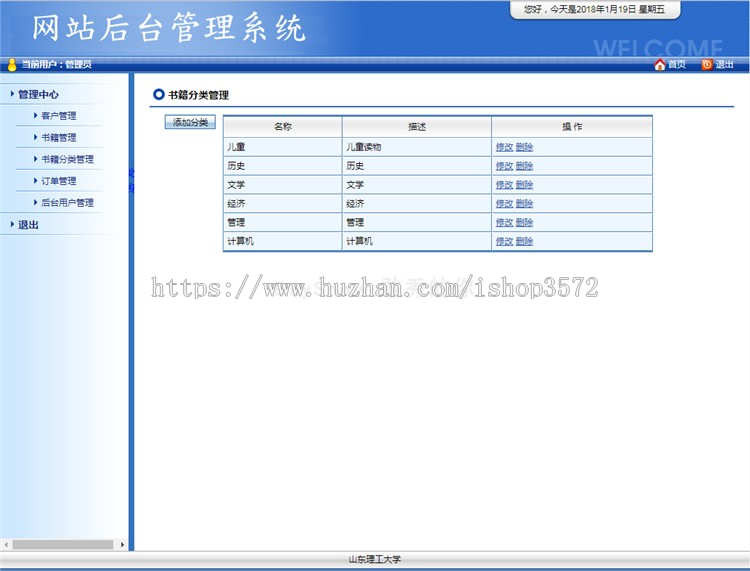The width and height of the screenshot is (750, 571).
Task: Select the 经济 description cell
Action: pyautogui.click(x=417, y=204)
